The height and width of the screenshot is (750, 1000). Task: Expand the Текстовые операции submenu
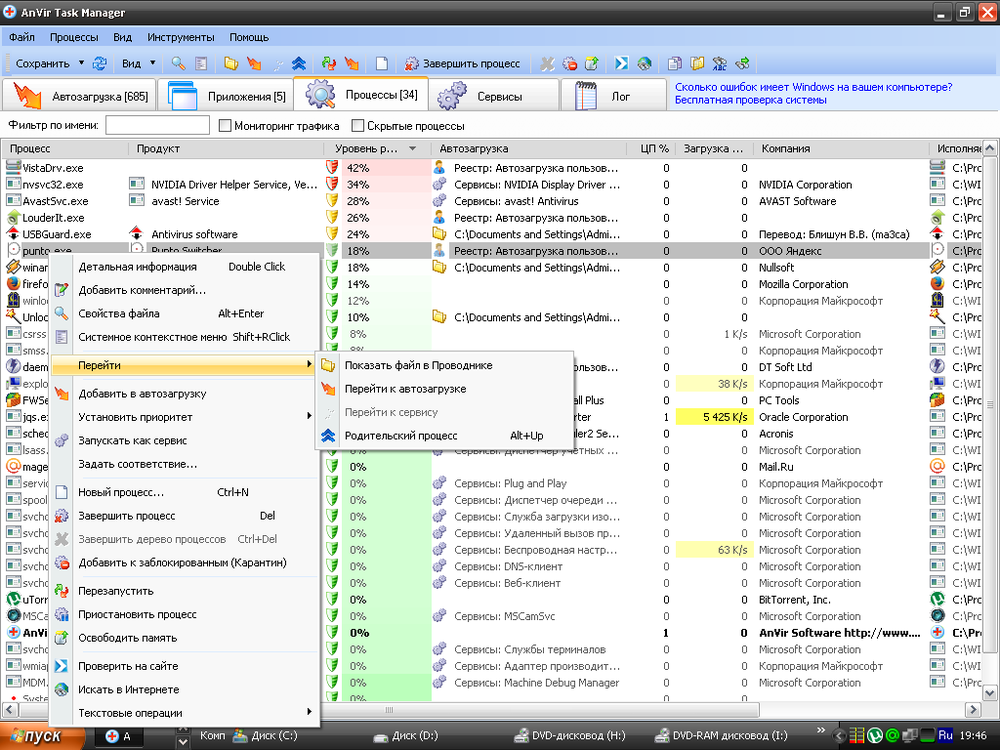click(x=309, y=712)
